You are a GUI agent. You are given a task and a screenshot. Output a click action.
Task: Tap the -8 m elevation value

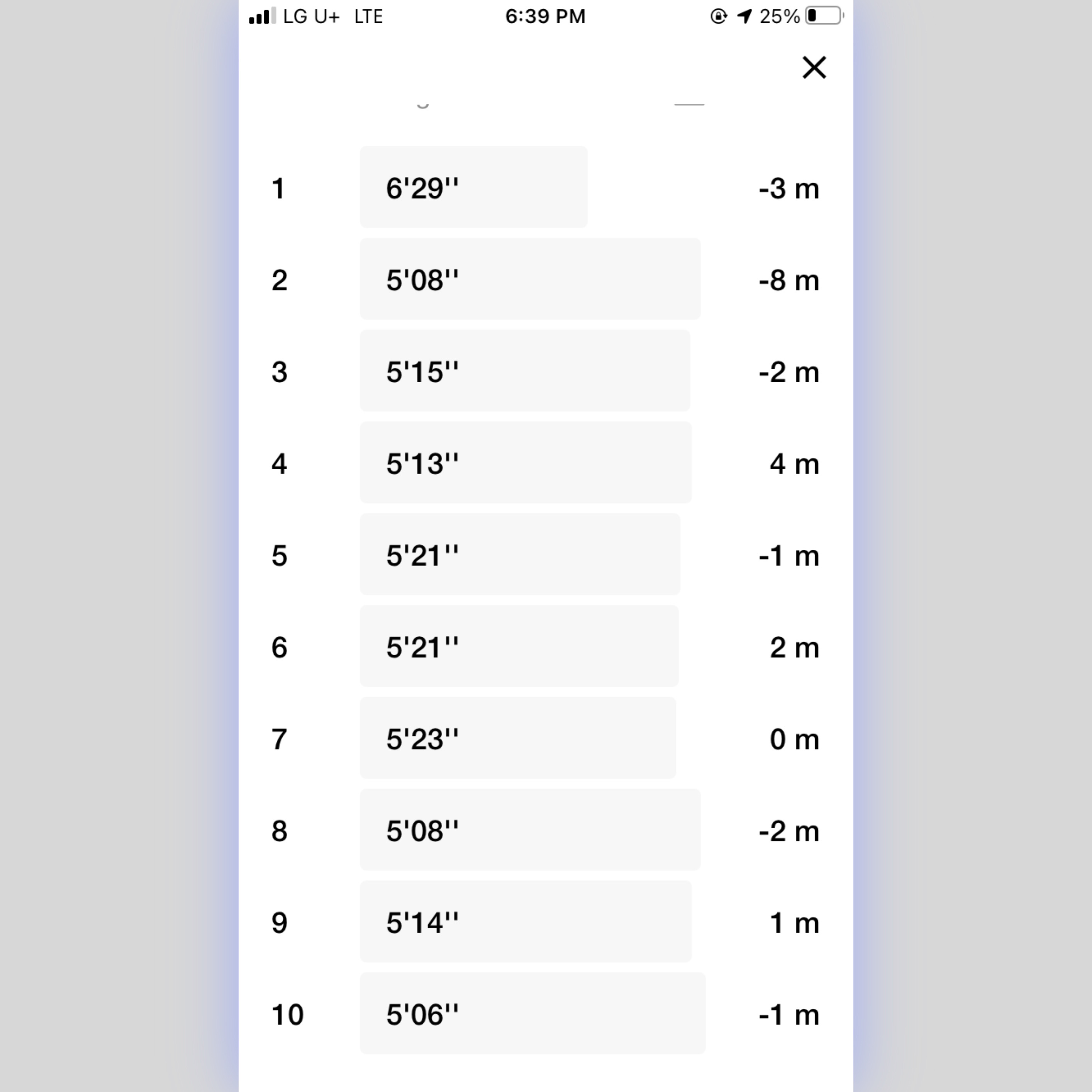(790, 280)
